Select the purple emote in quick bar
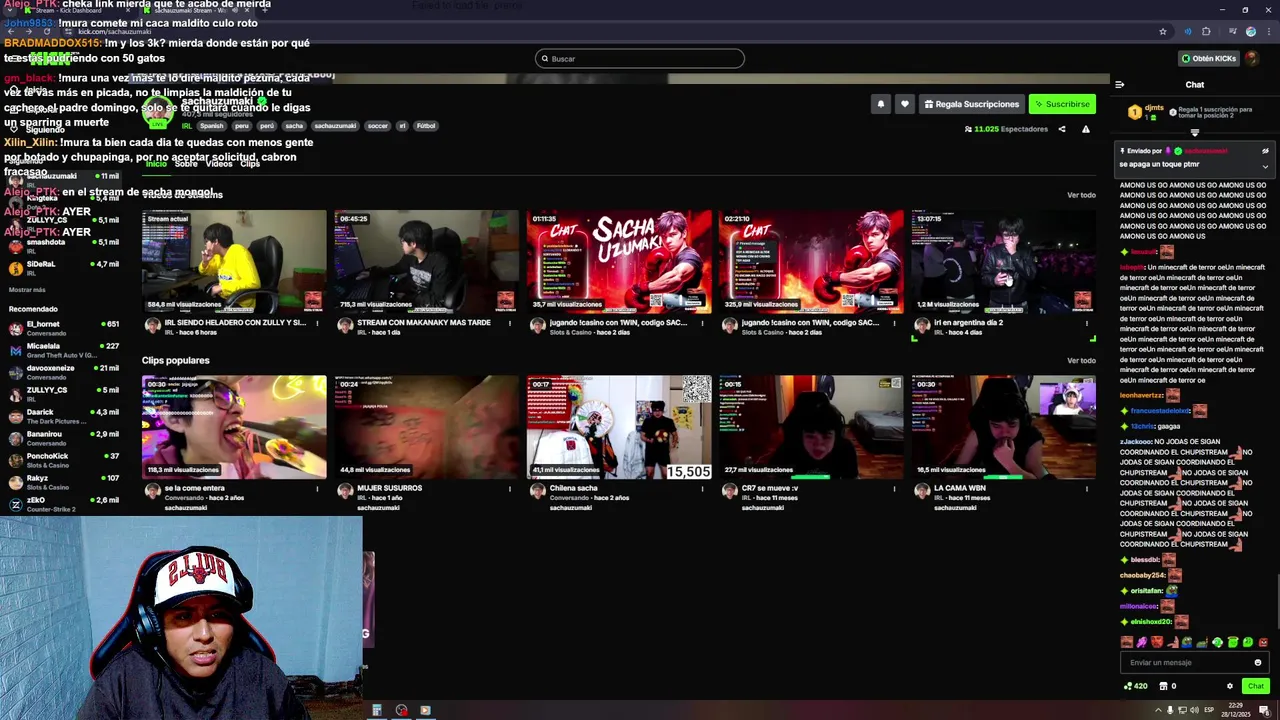This screenshot has width=1280, height=720. click(x=1141, y=642)
